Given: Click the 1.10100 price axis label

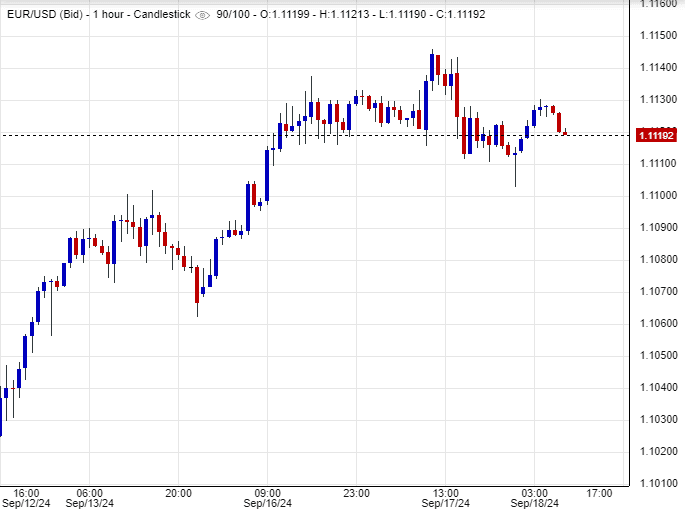Looking at the screenshot, I should [x=657, y=483].
